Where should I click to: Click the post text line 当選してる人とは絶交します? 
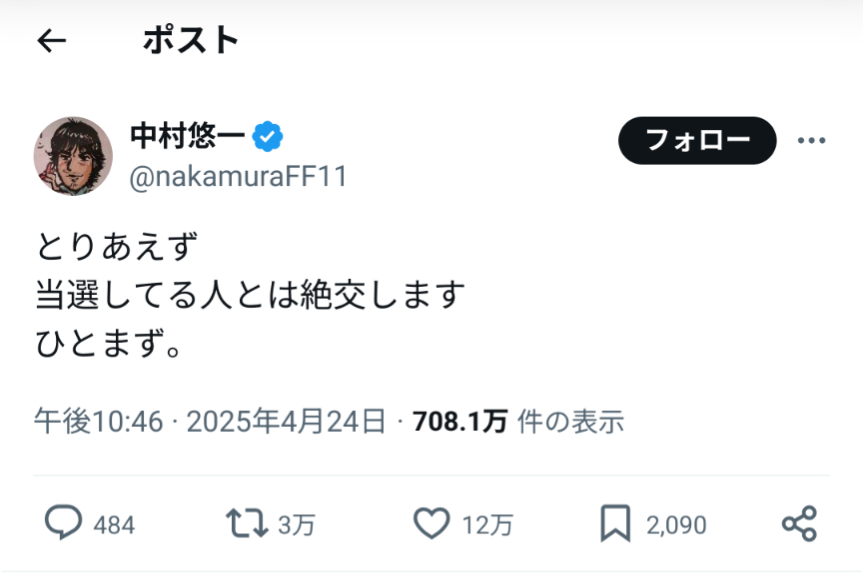click(250, 295)
